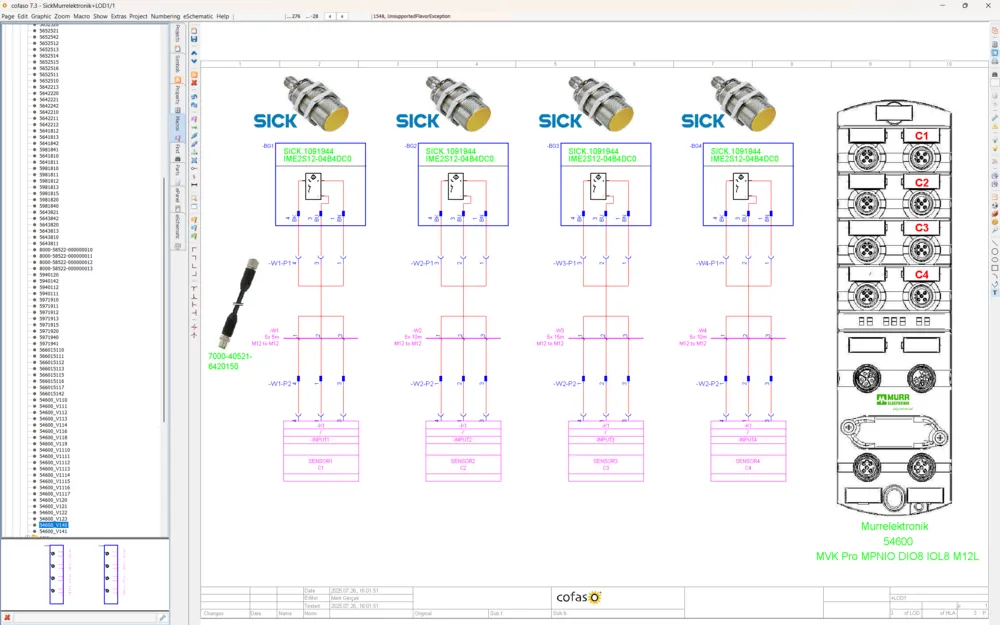Click the left macro preview thumbnail

57,574
